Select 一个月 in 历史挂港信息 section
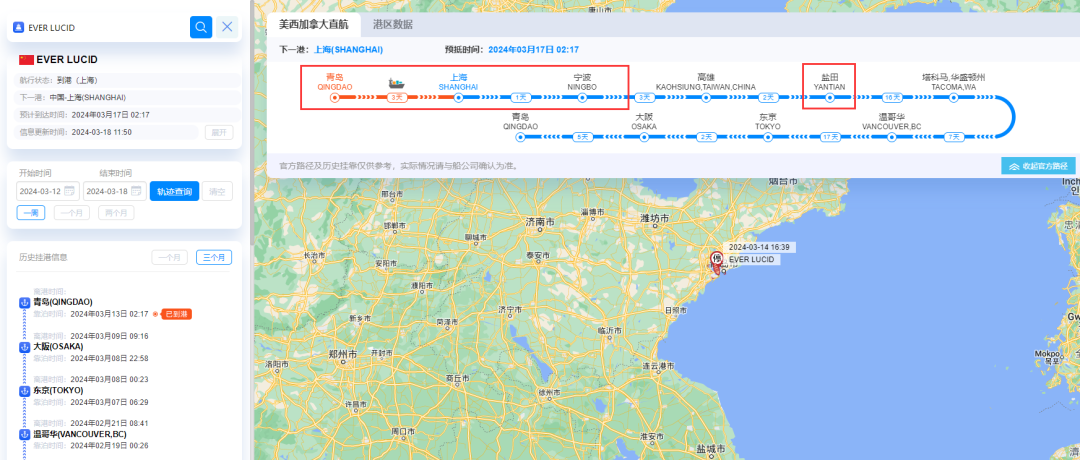This screenshot has width=1080, height=460. coord(169,258)
